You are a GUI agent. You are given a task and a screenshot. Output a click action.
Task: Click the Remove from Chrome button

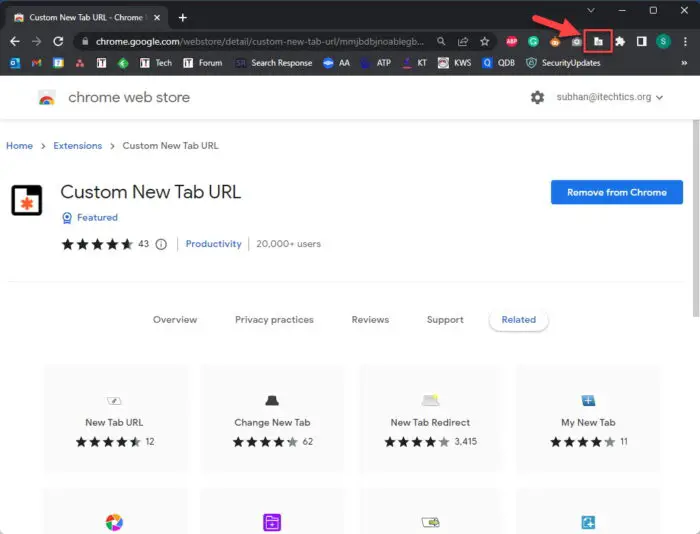tap(616, 192)
